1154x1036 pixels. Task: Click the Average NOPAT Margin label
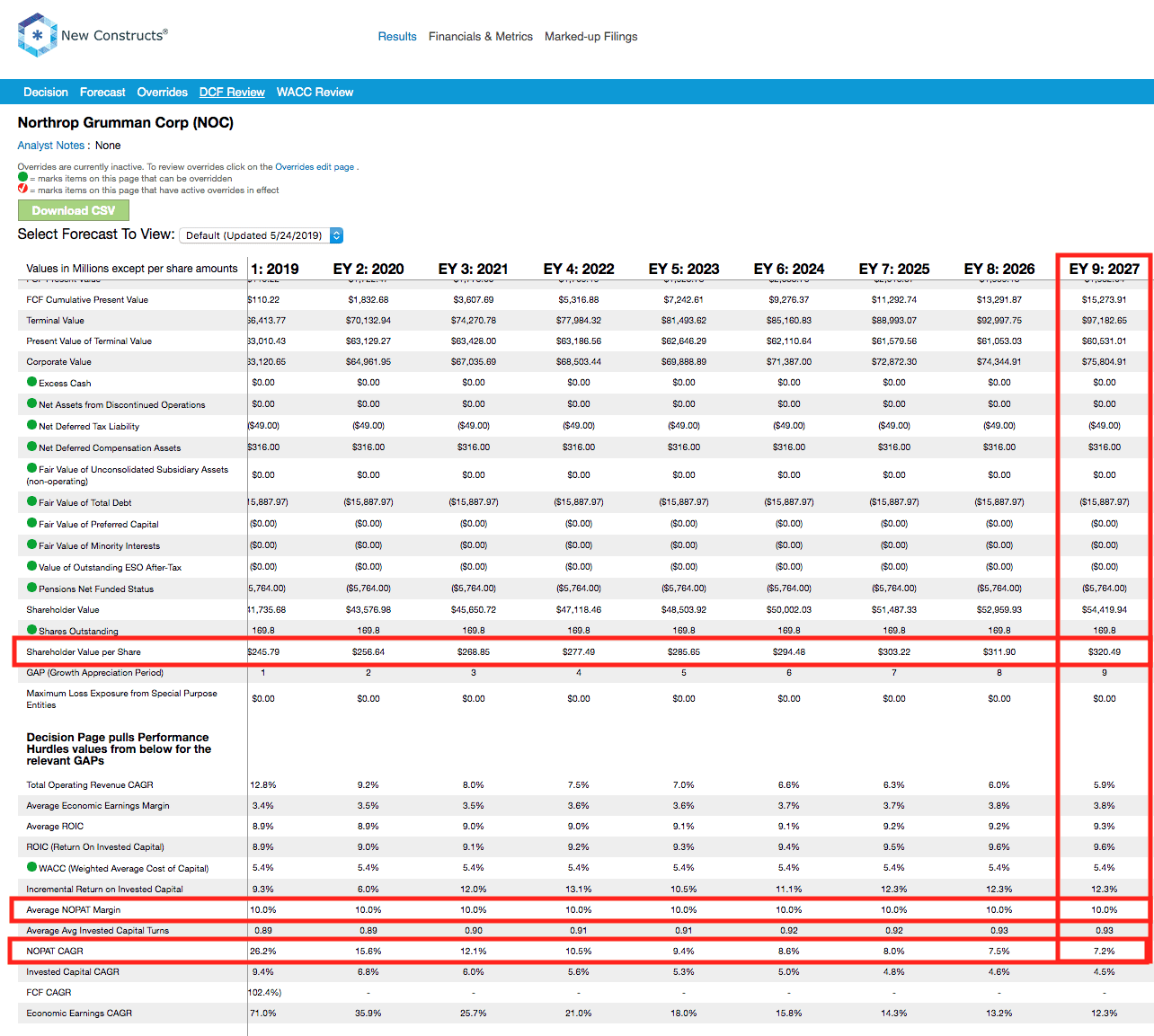click(74, 909)
